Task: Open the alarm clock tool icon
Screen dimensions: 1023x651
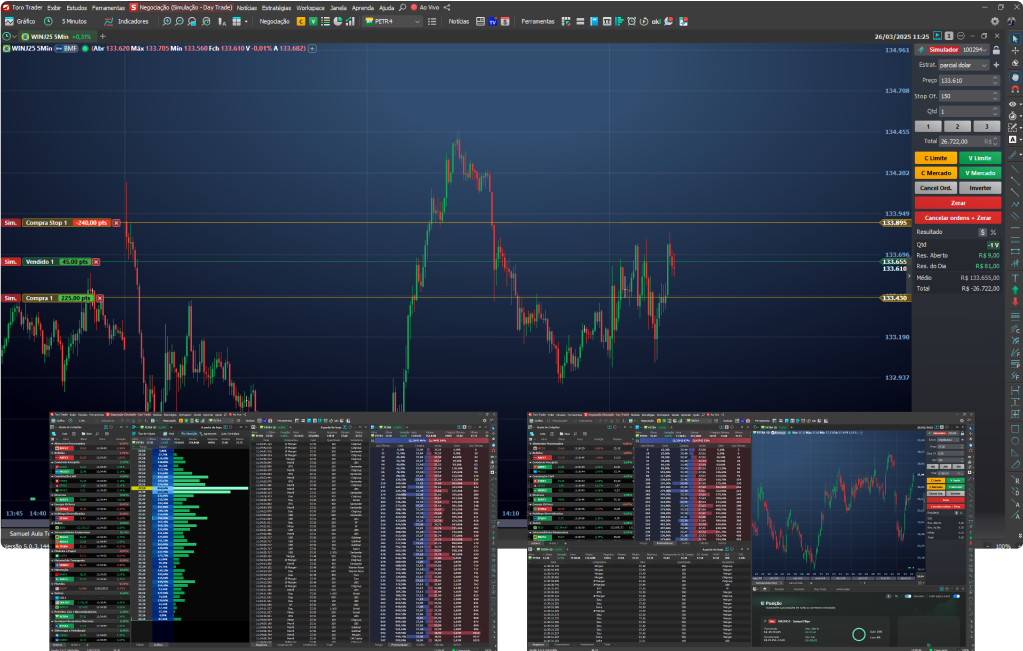Action: click(630, 21)
